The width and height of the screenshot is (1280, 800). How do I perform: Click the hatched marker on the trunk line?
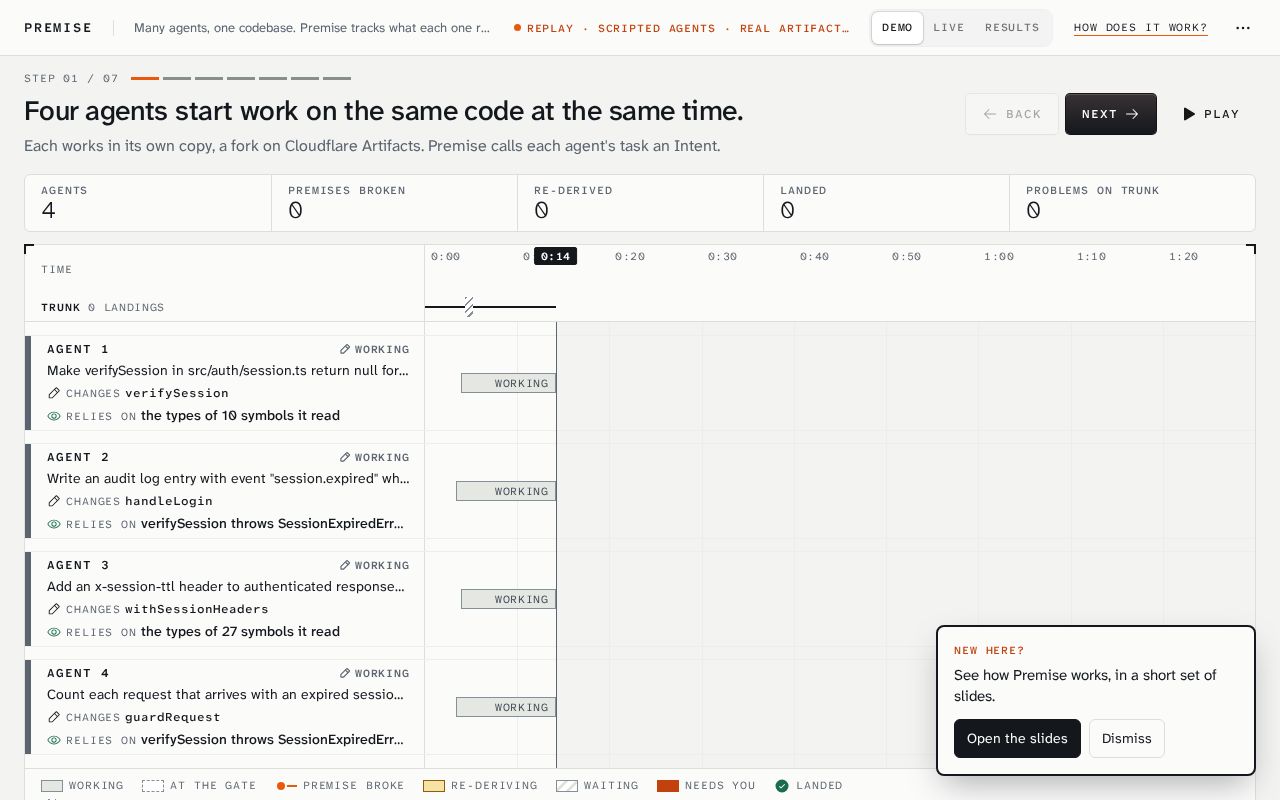[469, 307]
